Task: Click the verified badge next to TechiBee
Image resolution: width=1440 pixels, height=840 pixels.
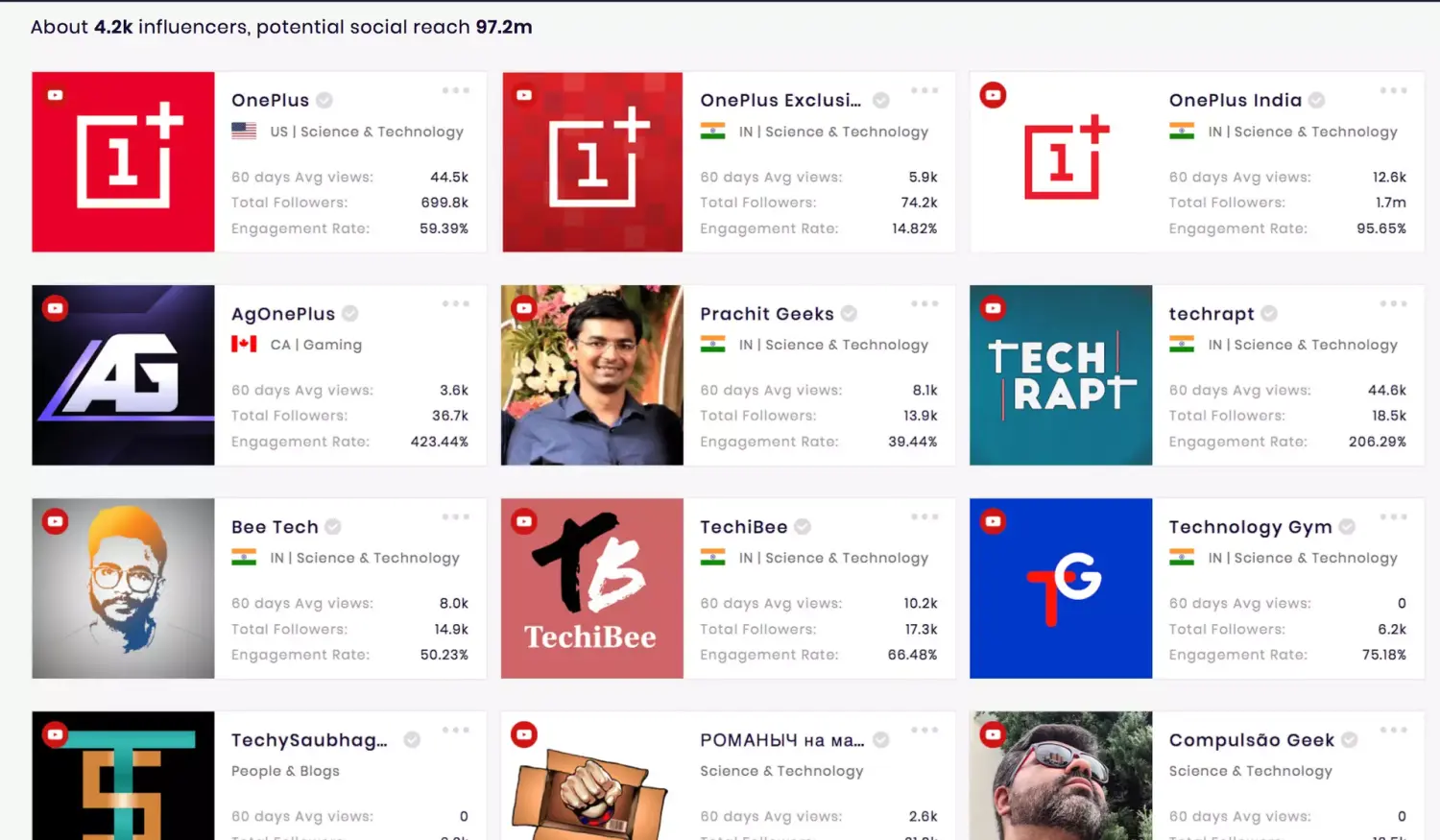Action: tap(803, 526)
